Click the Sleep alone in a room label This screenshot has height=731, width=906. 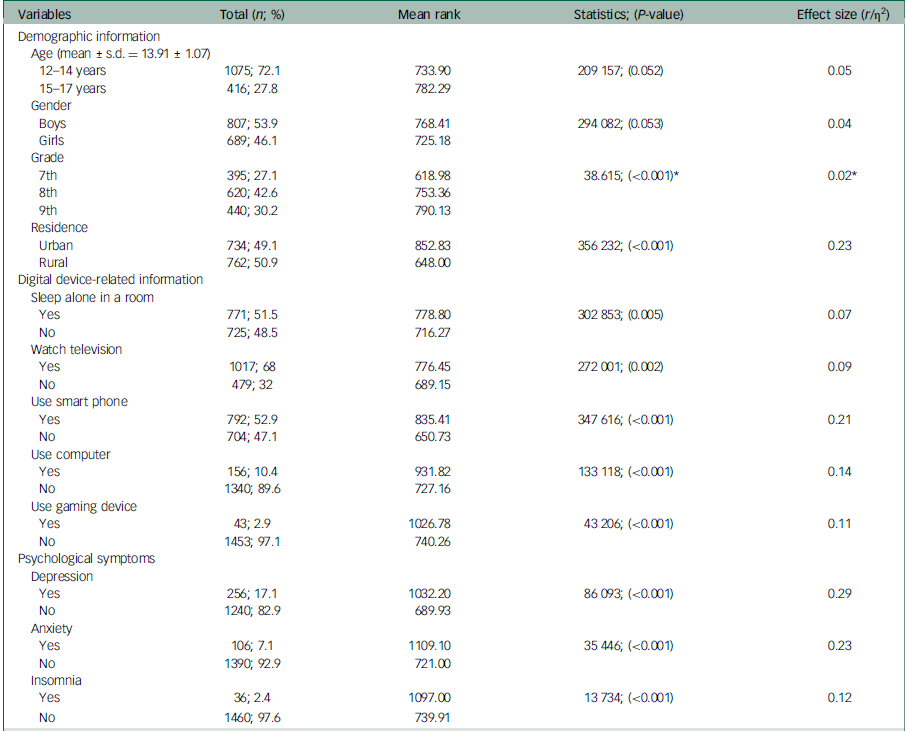[92, 297]
